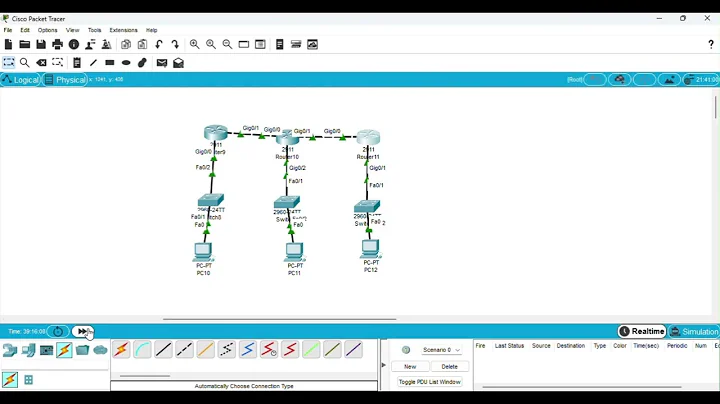
Task: Select the Network Devices category
Action: pyautogui.click(x=10, y=350)
